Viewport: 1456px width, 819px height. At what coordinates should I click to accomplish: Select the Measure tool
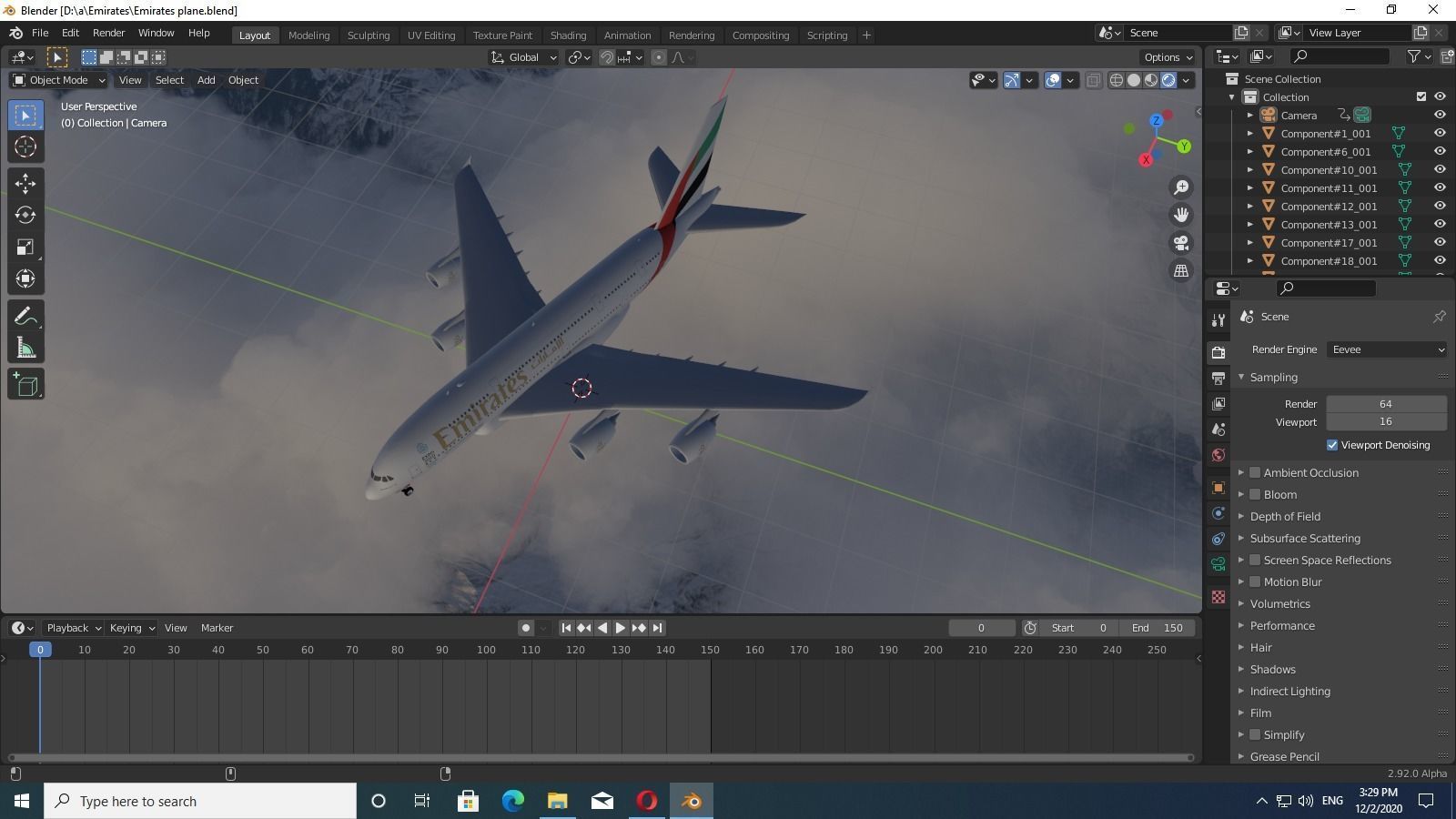pos(25,349)
